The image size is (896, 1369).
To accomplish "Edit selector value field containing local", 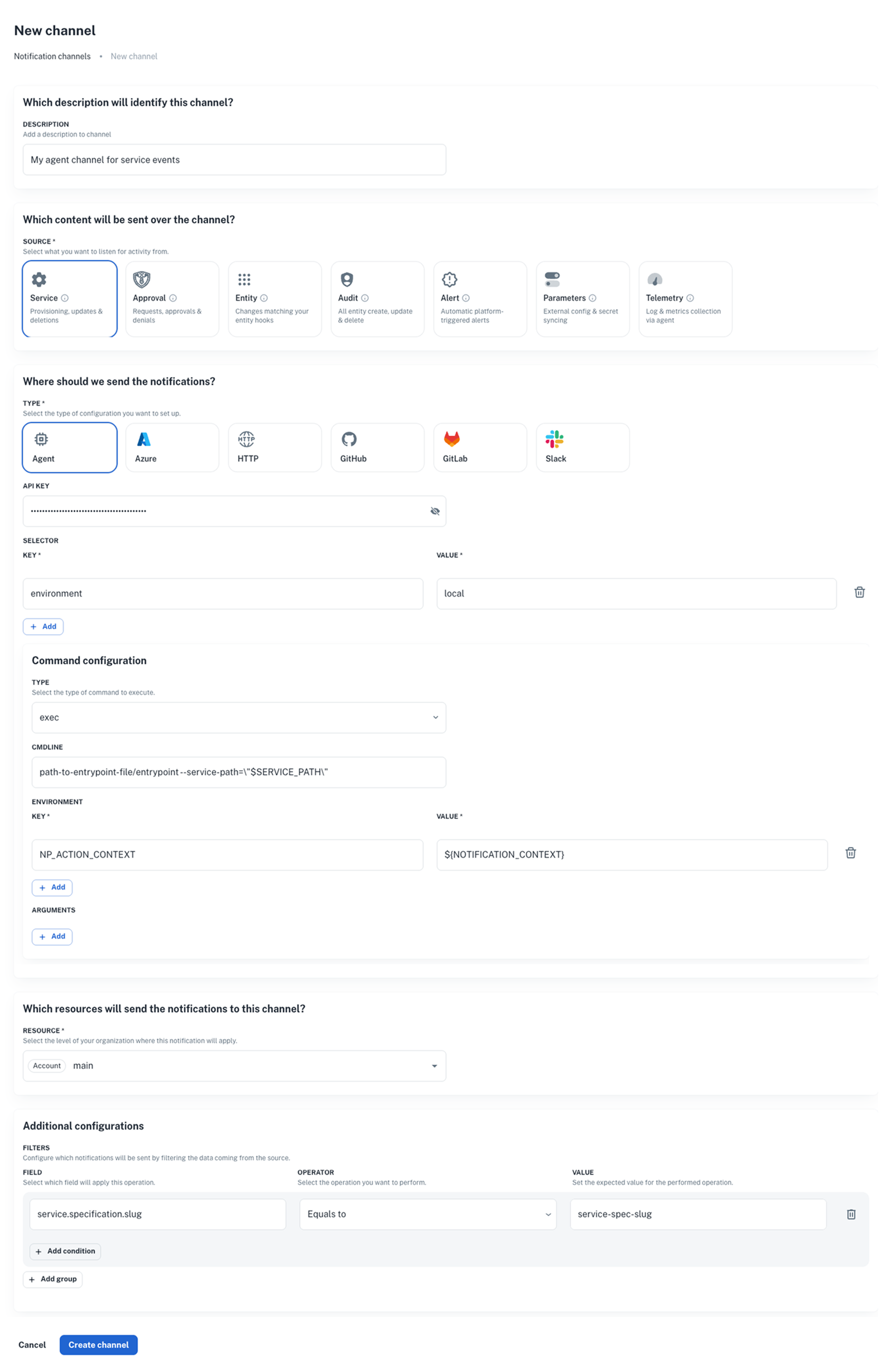I will [636, 594].
